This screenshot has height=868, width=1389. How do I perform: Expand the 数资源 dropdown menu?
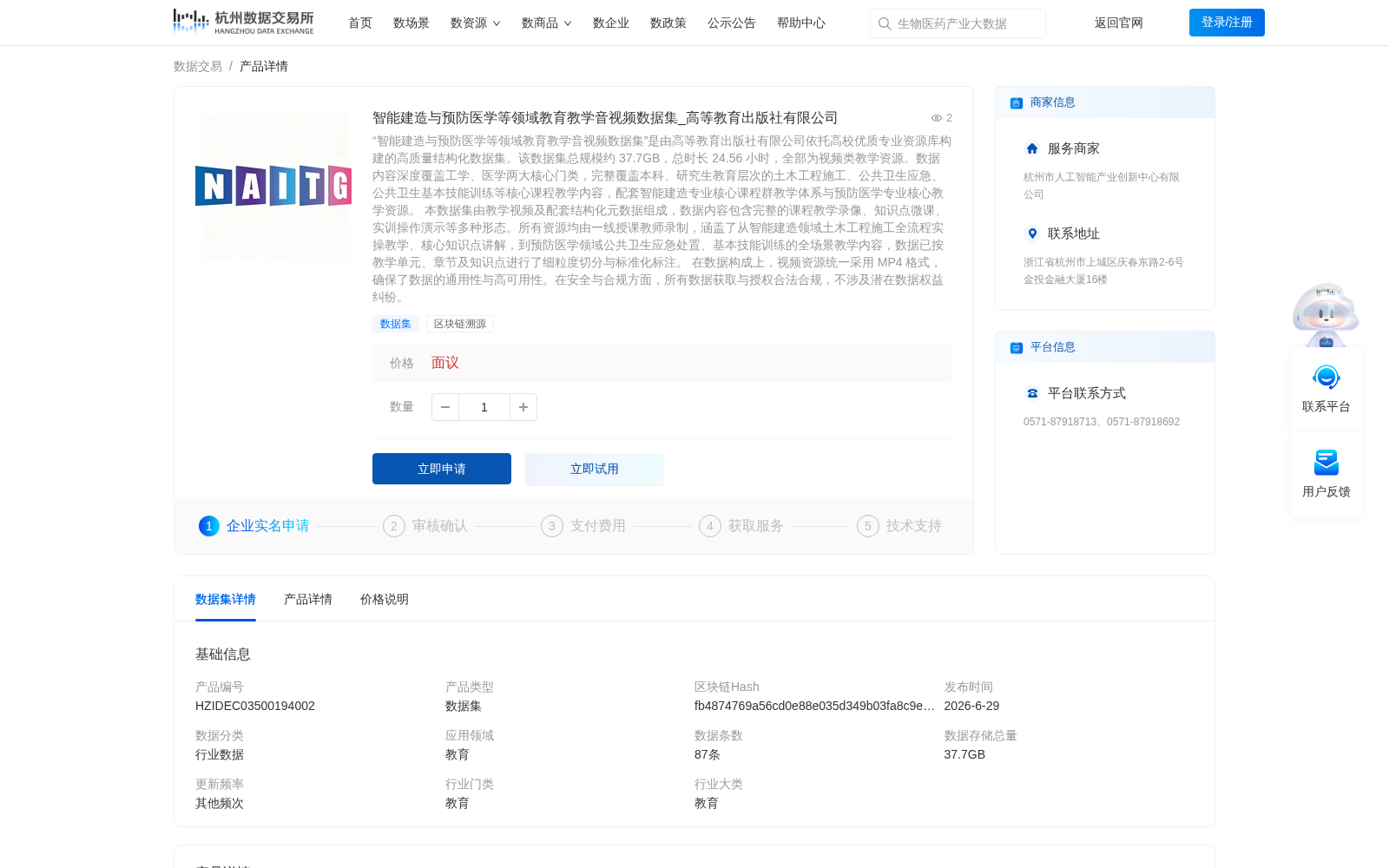tap(475, 23)
